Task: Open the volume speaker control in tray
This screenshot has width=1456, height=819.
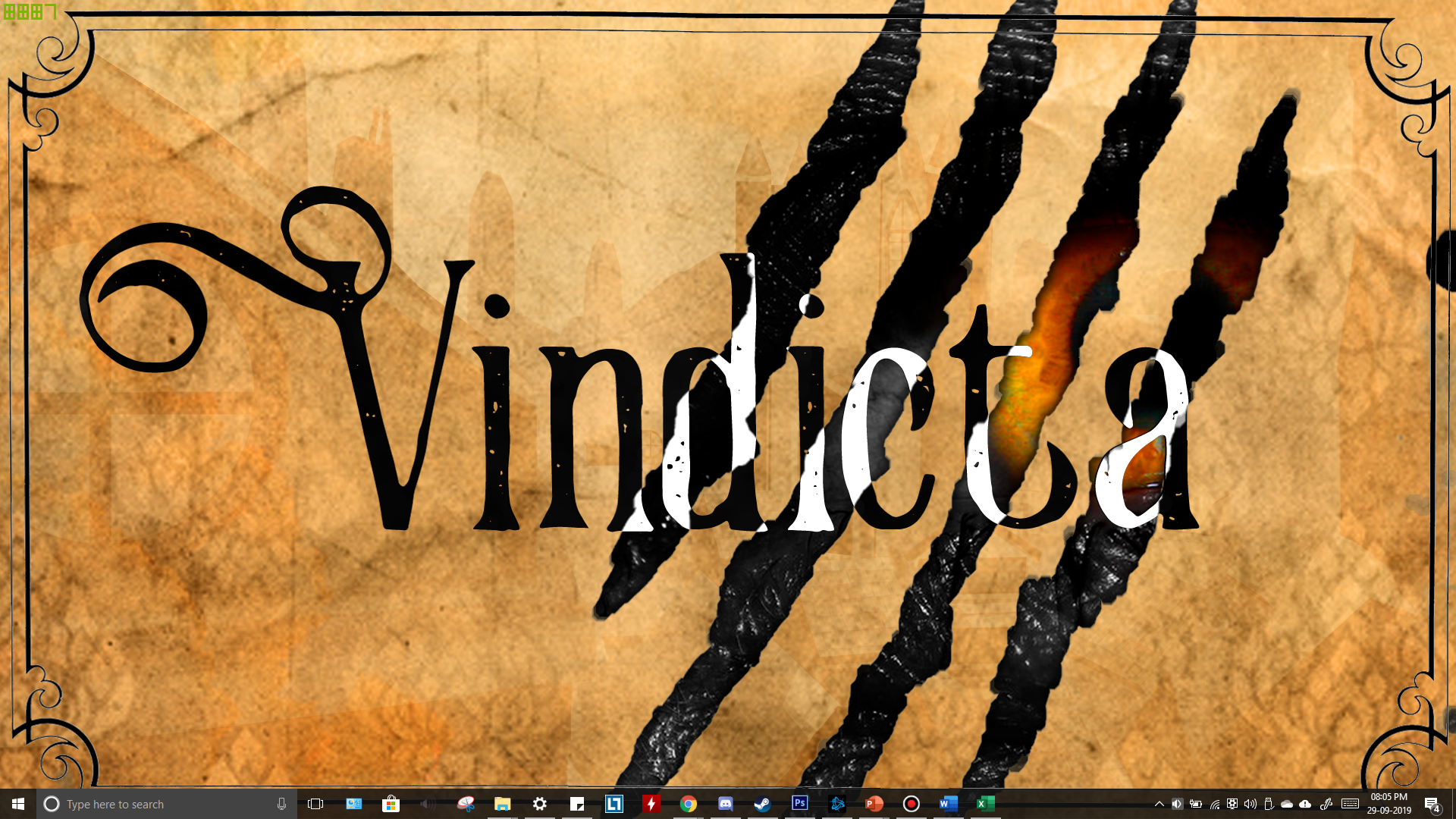Action: tap(1250, 804)
